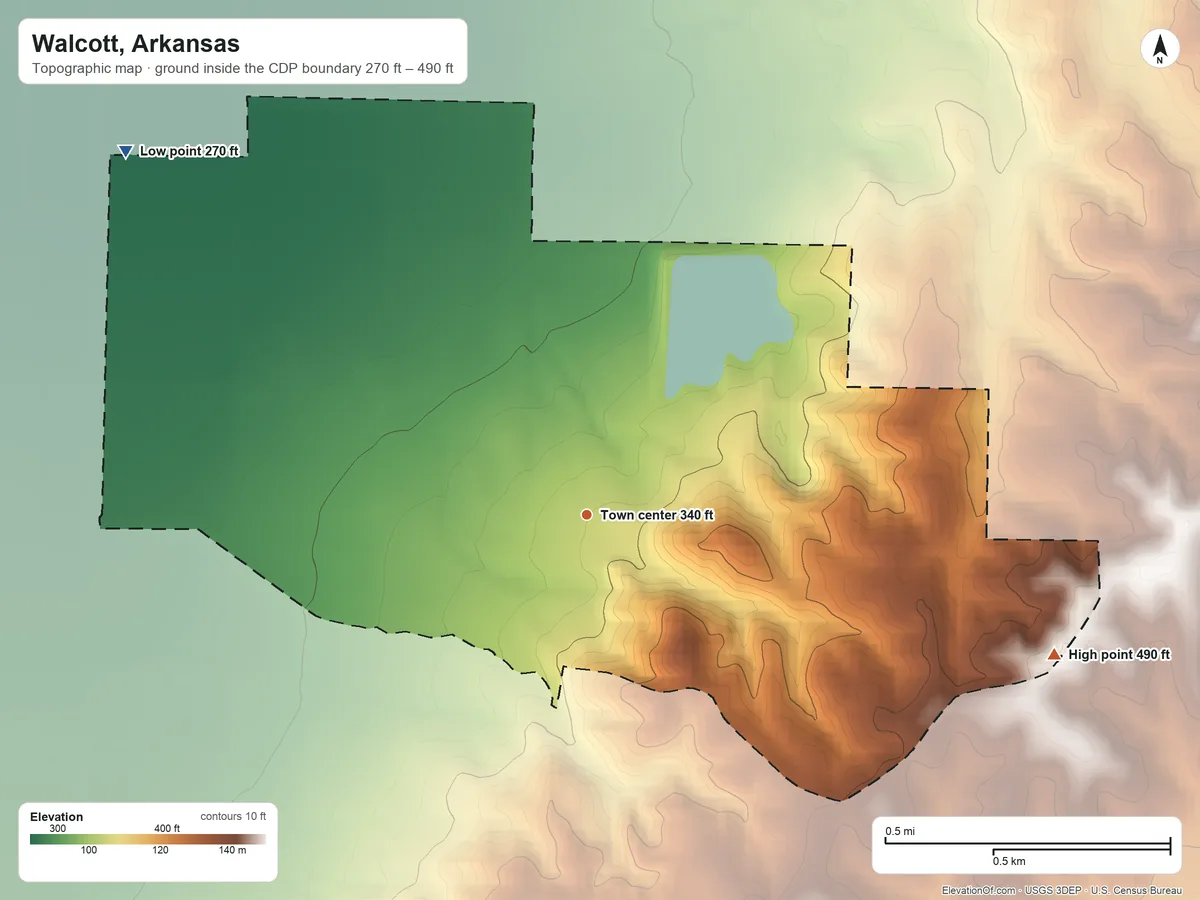This screenshot has width=1200, height=900.
Task: Click the '400 ft' legend tick label
Action: coord(167,828)
